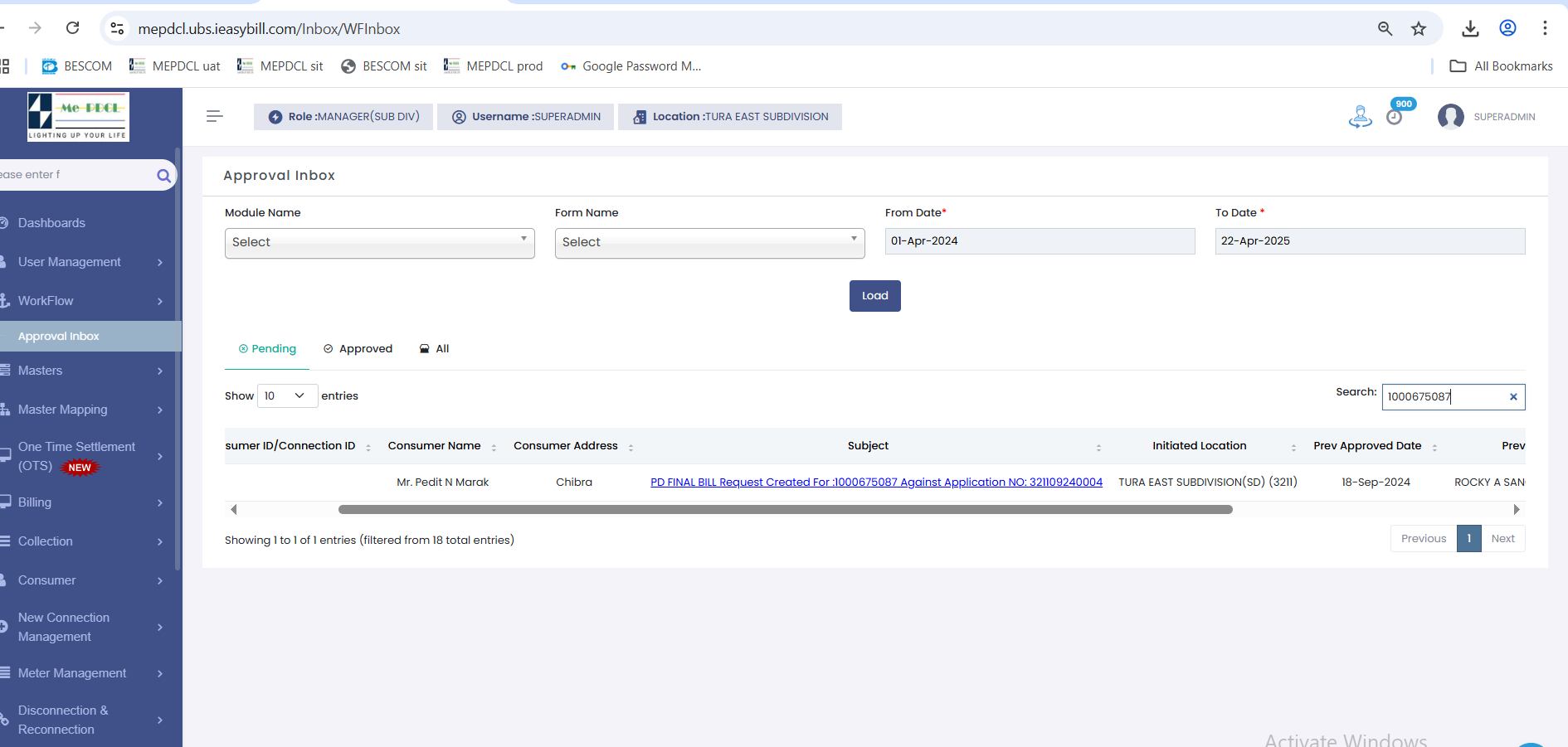
Task: Open browser downloads icon
Action: tap(1470, 28)
